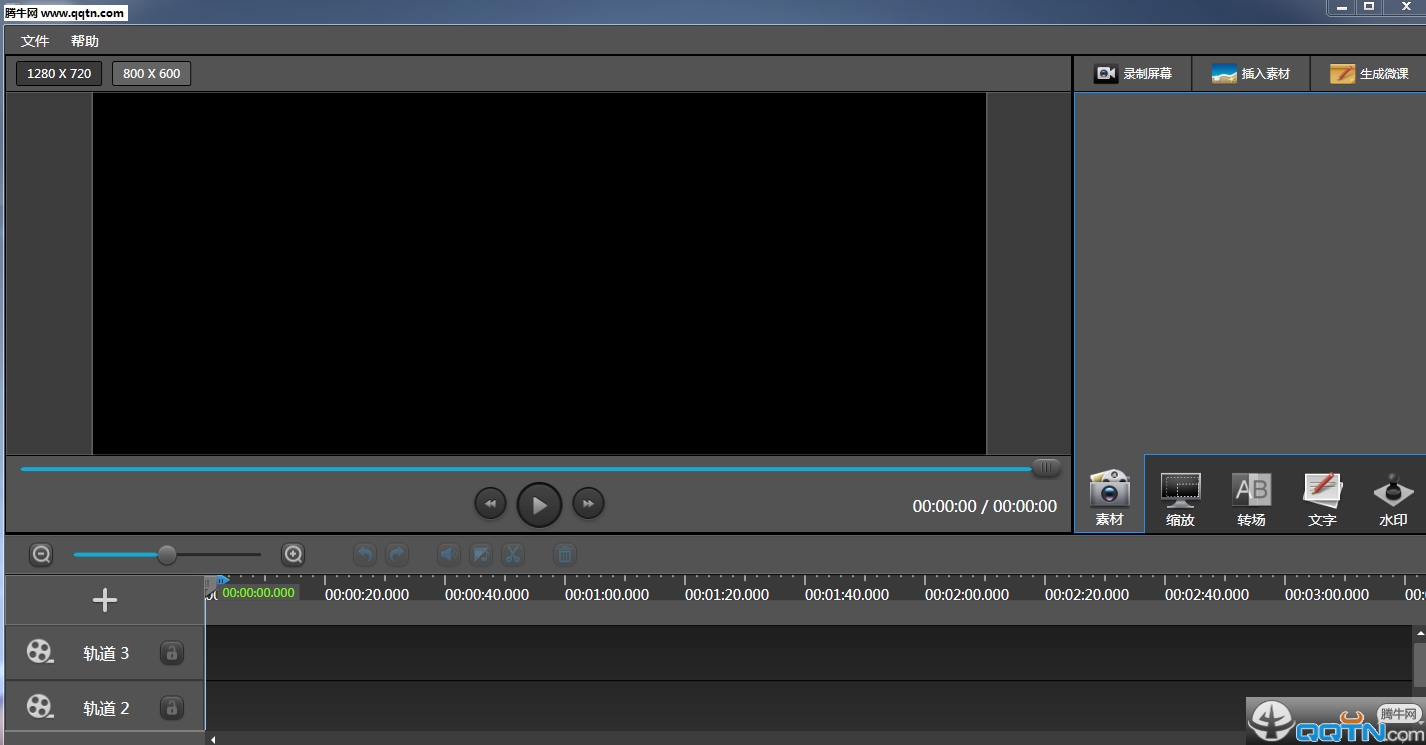
Task: Select the 轨道 2 track label
Action: pyautogui.click(x=106, y=708)
